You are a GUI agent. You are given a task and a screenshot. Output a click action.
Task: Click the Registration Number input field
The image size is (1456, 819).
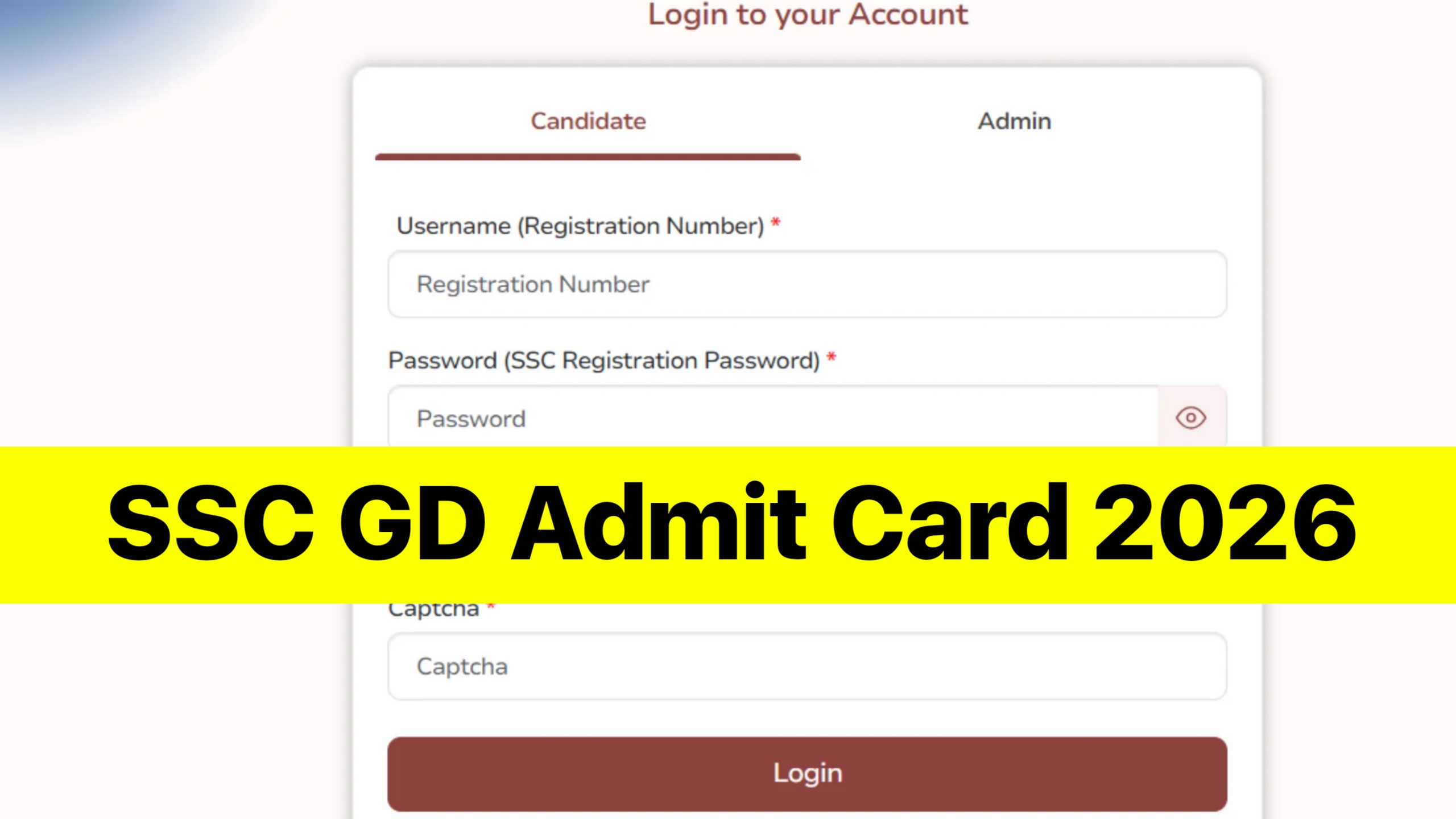click(x=806, y=284)
